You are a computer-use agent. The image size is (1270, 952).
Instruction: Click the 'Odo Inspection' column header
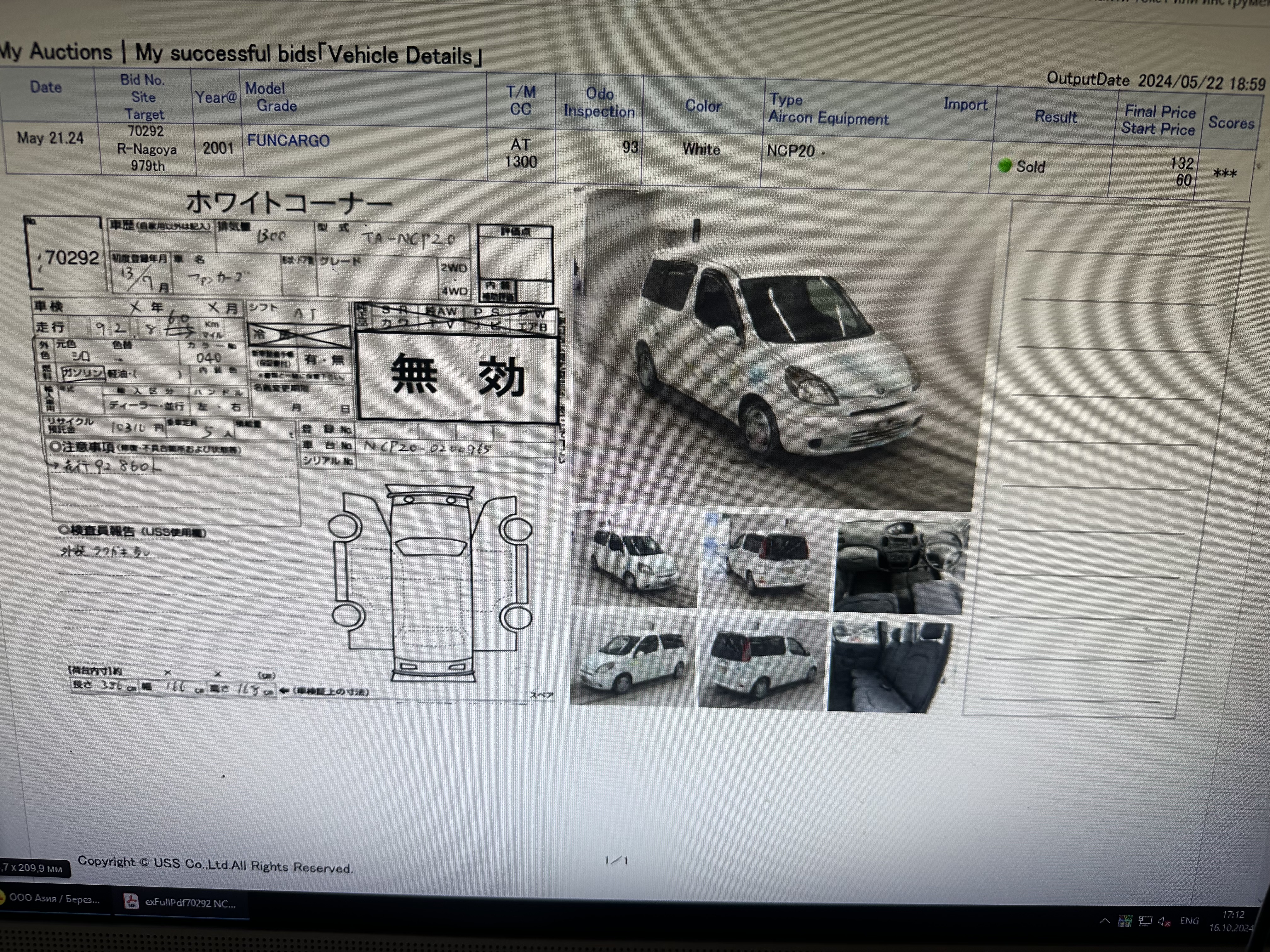599,102
